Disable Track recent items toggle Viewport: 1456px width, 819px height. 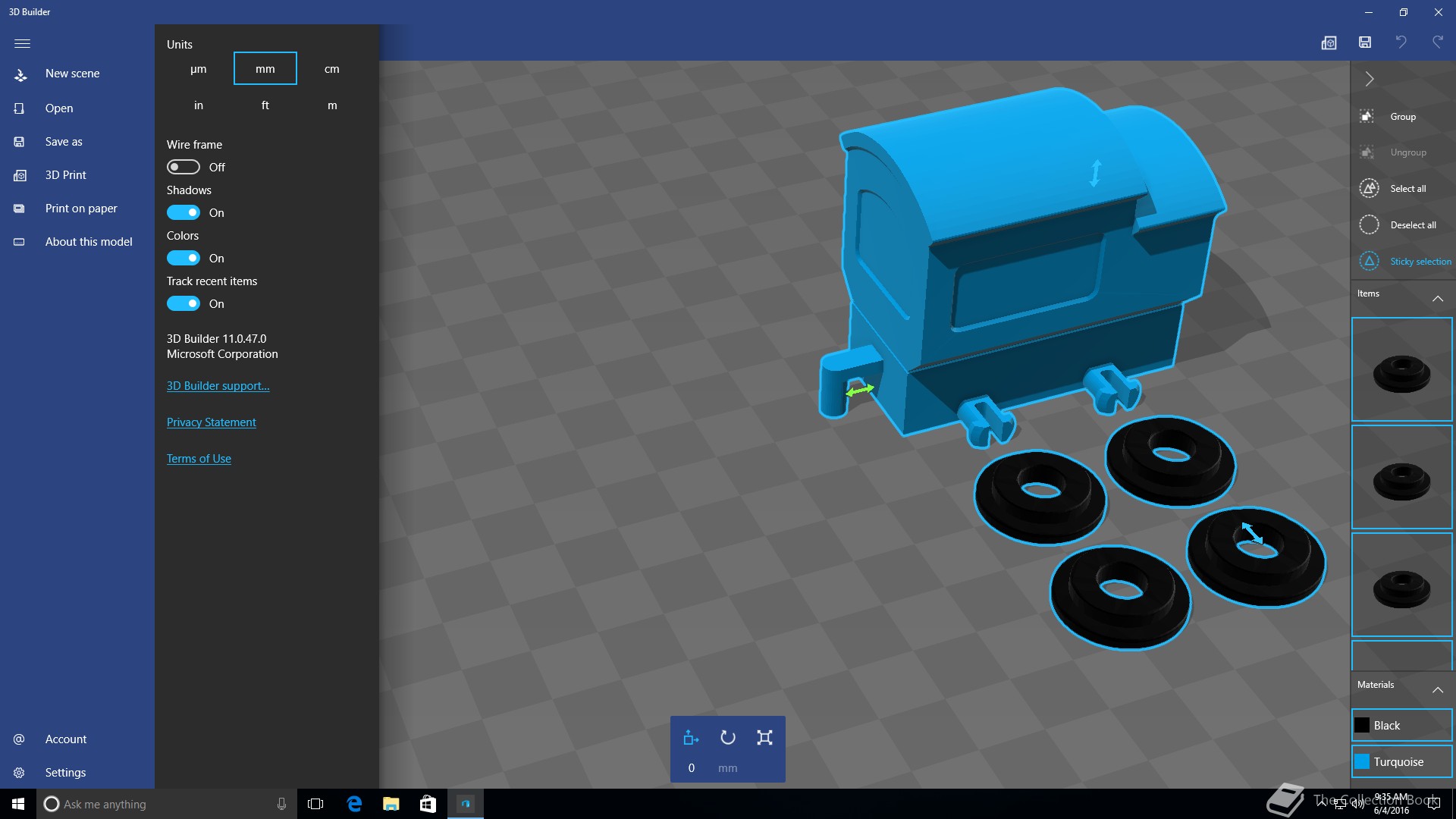(184, 303)
